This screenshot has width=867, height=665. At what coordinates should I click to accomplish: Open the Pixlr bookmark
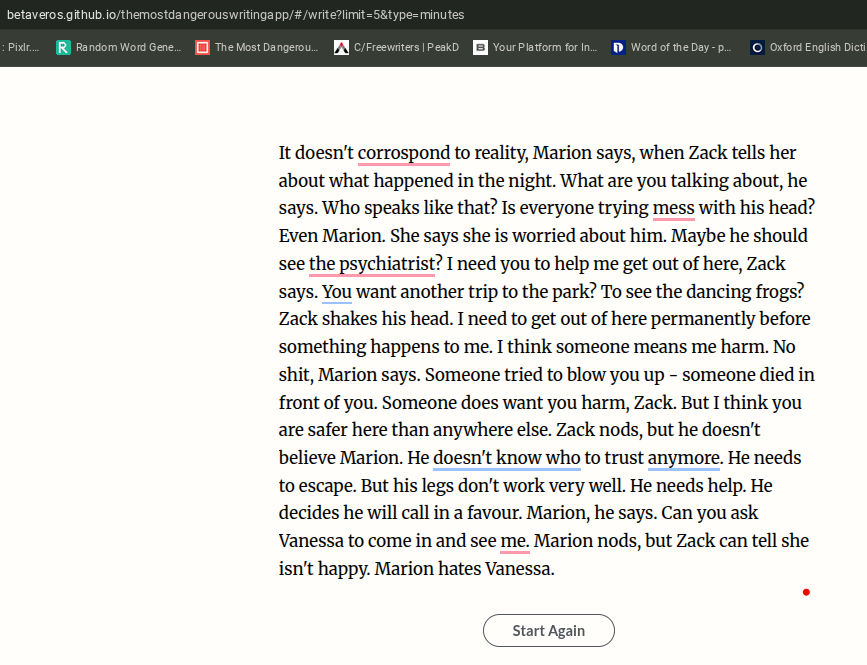click(x=22, y=47)
